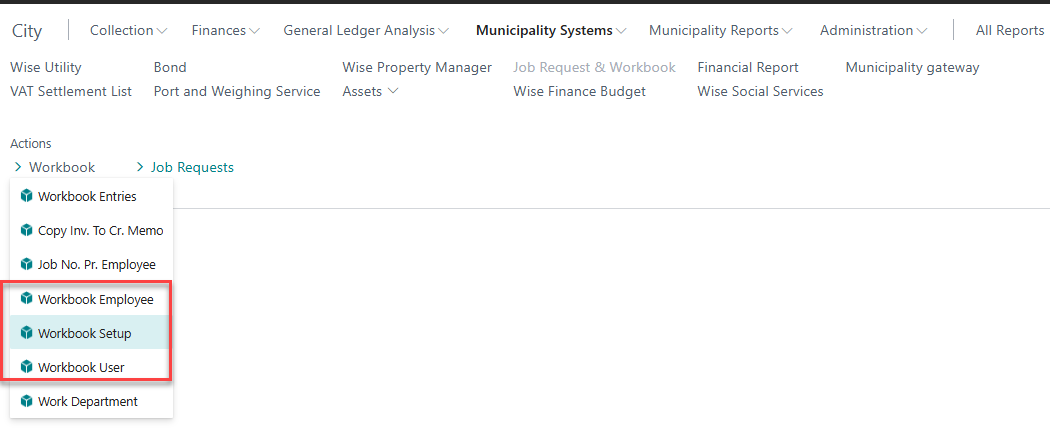Open the Finances menu
The height and width of the screenshot is (440, 1050).
pyautogui.click(x=226, y=30)
